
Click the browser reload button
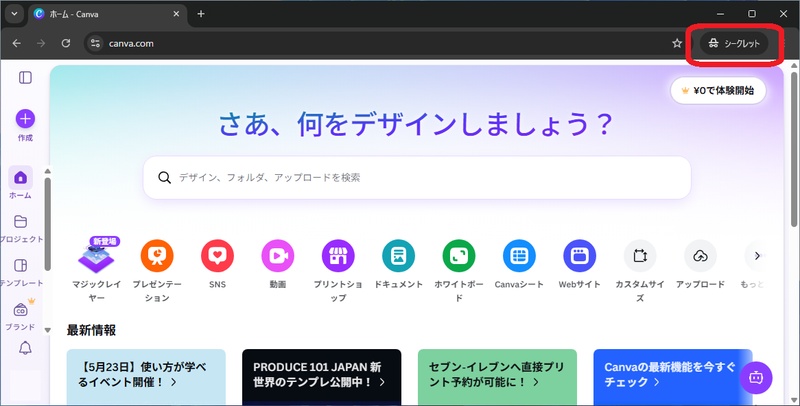point(66,43)
